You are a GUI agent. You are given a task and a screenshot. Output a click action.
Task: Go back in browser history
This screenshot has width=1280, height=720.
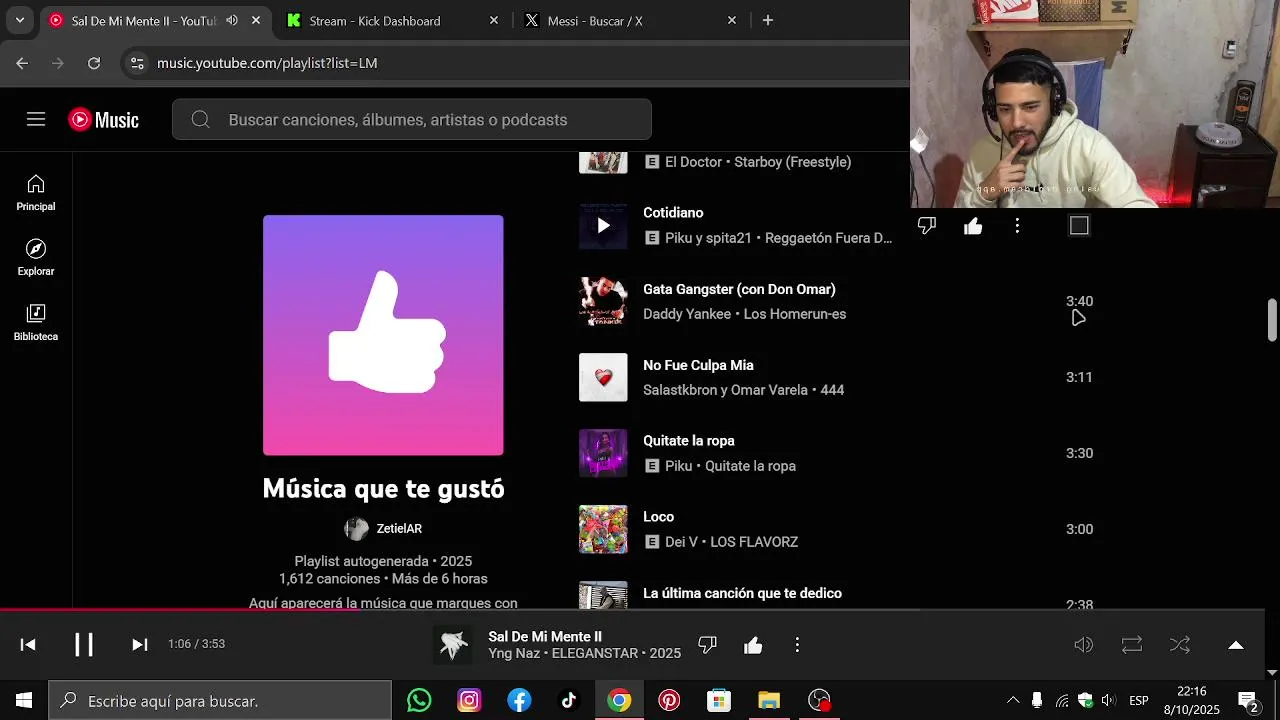(22, 63)
